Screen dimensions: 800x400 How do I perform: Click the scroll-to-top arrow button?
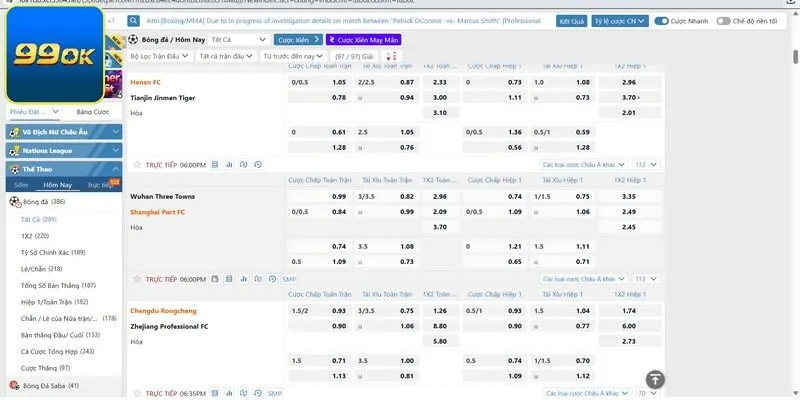(655, 379)
